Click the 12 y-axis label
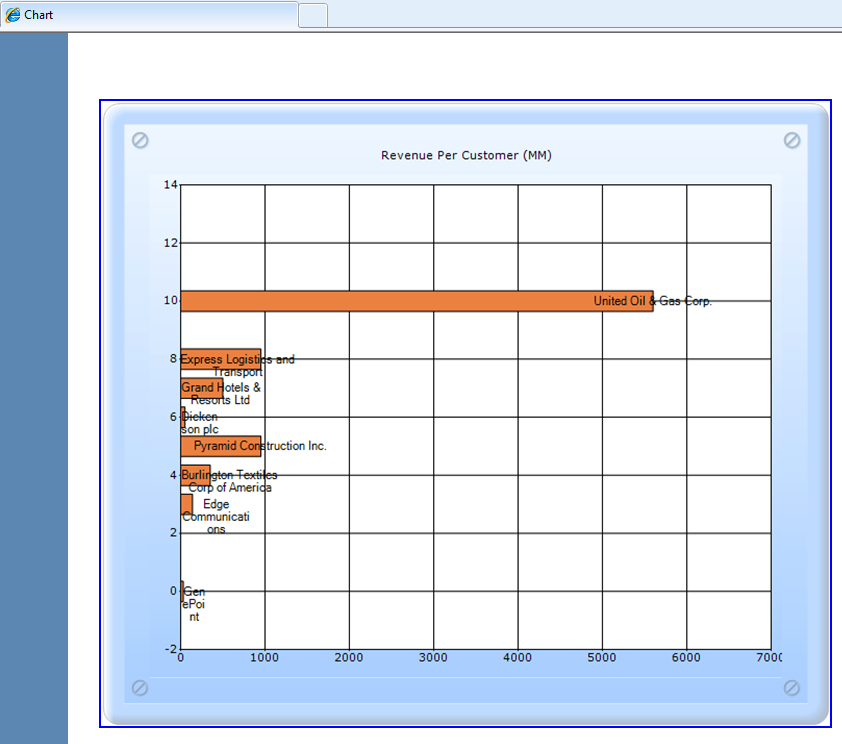This screenshot has height=744, width=842. (170, 243)
